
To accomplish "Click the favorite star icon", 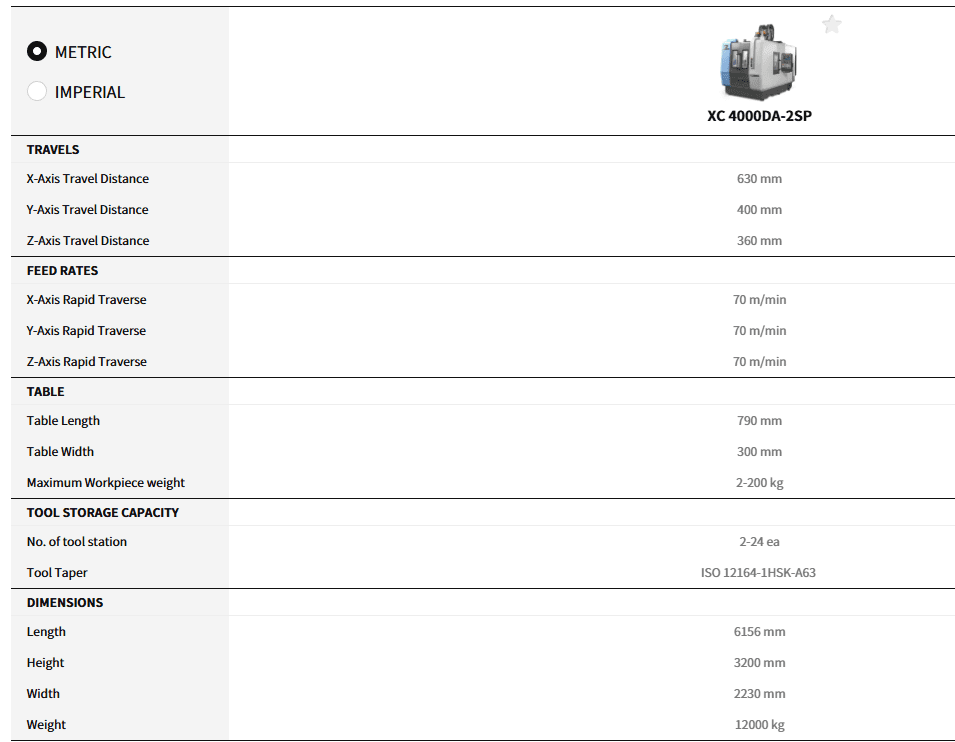I will [x=831, y=25].
